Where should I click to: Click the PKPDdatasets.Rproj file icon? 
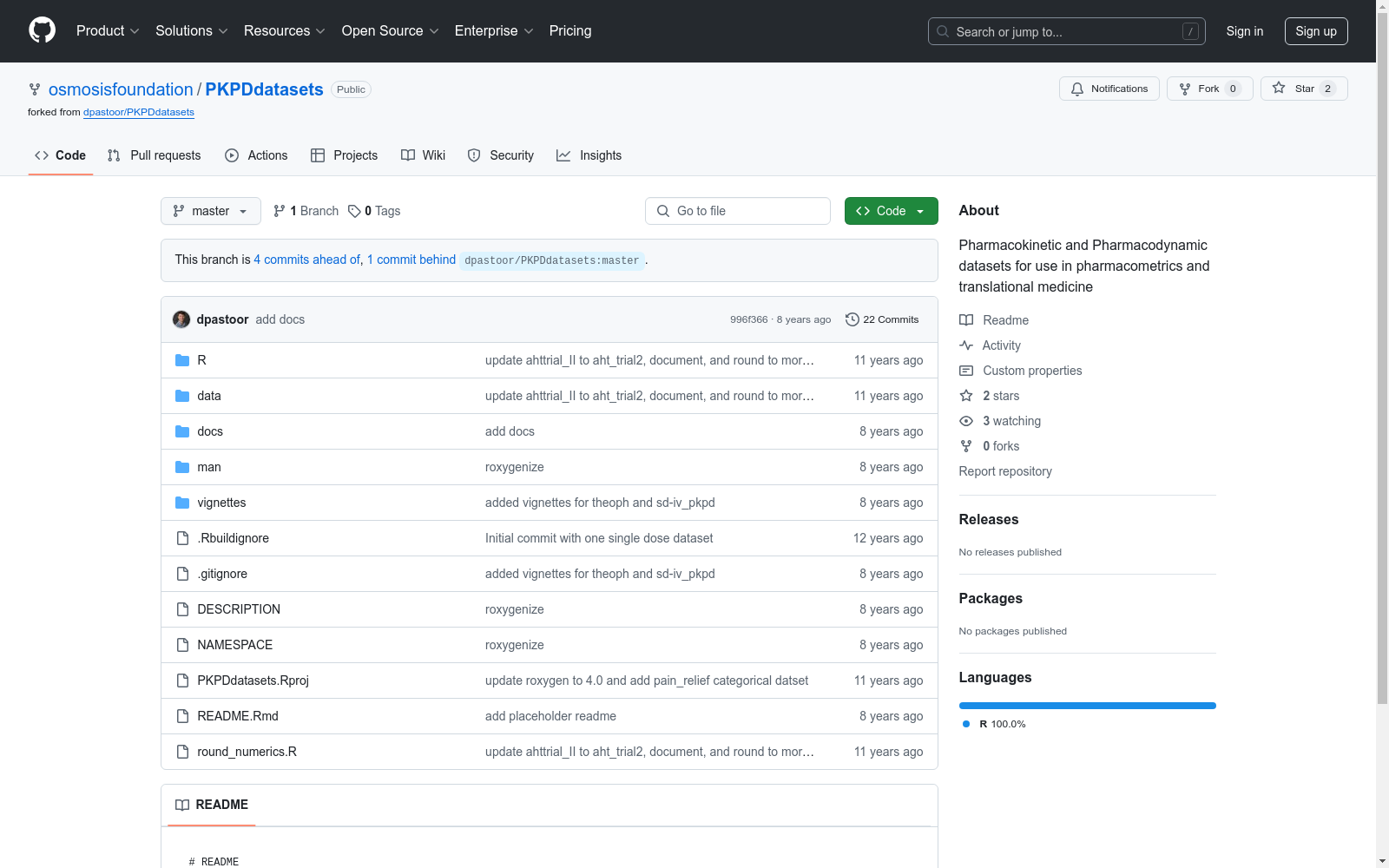[182, 681]
